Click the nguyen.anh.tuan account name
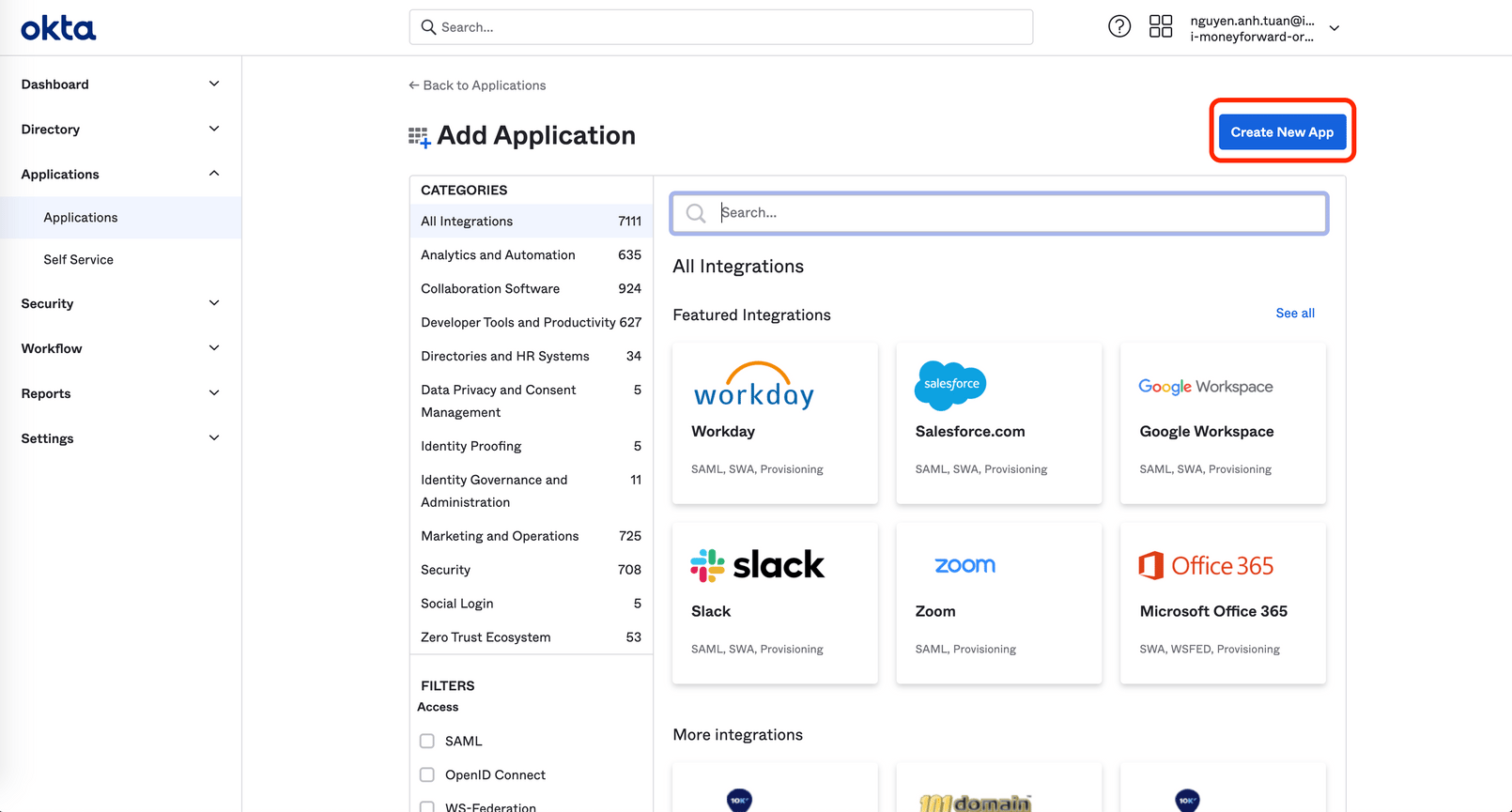1512x812 pixels. pos(1252,21)
